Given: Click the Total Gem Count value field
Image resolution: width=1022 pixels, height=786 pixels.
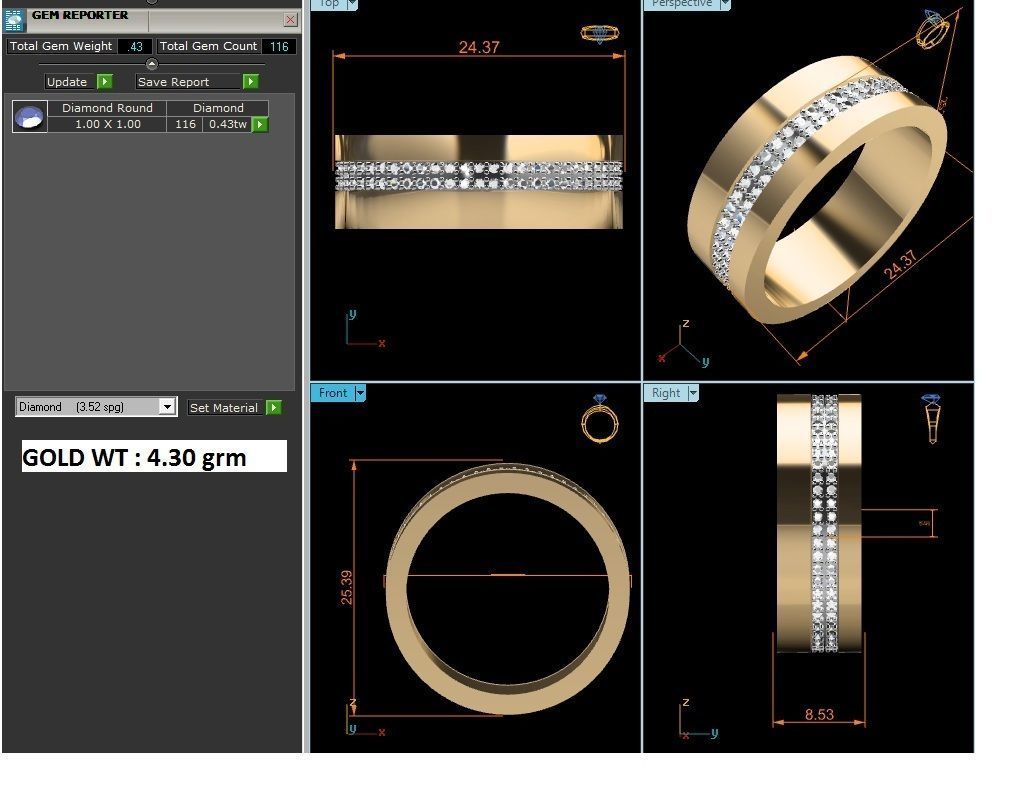Looking at the screenshot, I should (x=279, y=46).
